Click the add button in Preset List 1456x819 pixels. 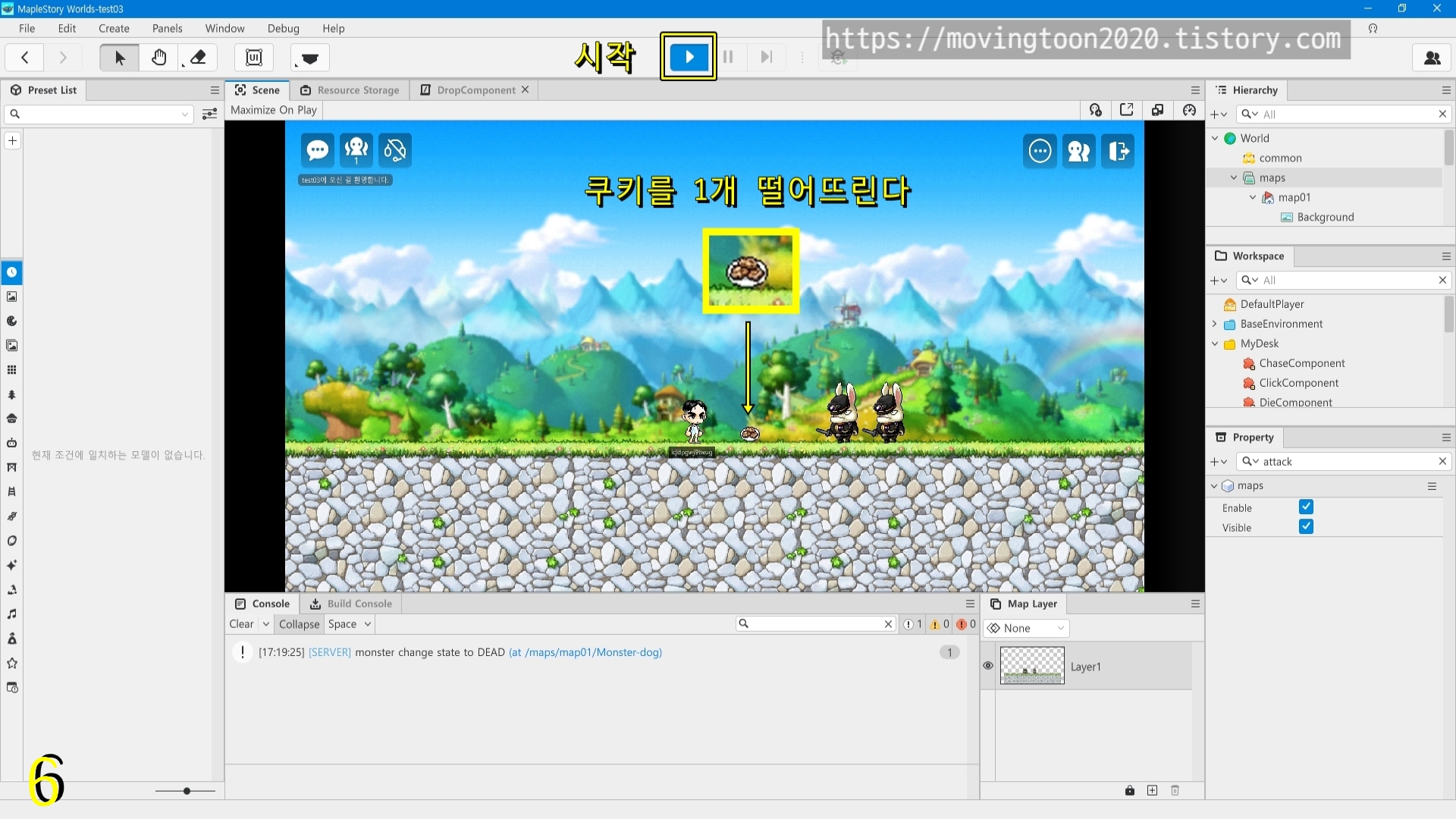tap(12, 140)
